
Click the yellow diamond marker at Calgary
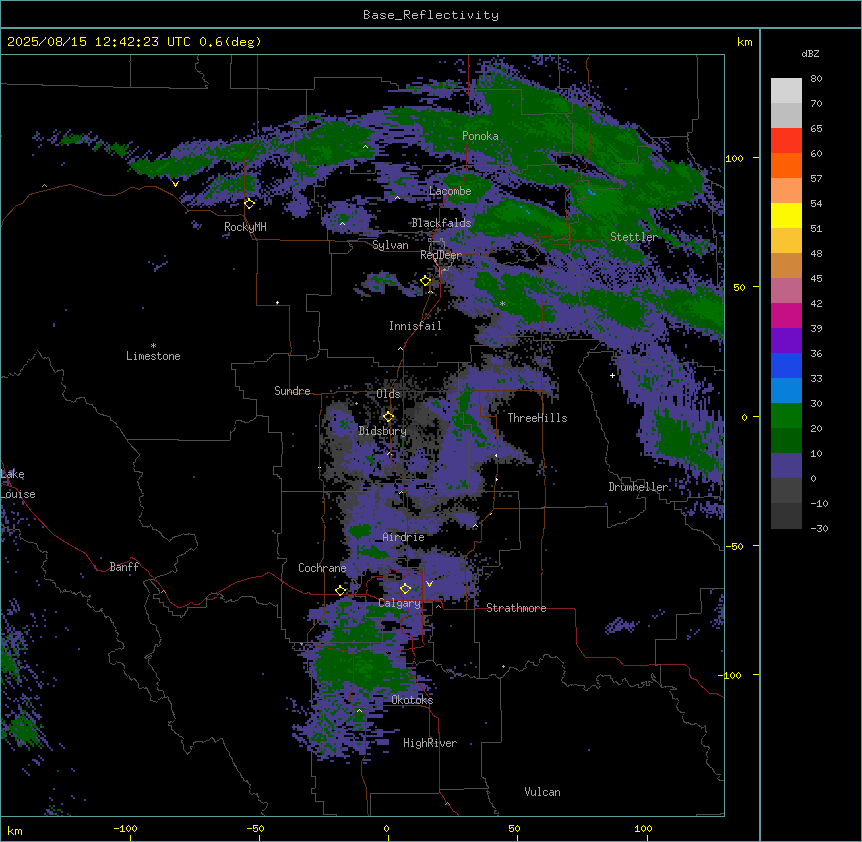click(x=405, y=589)
